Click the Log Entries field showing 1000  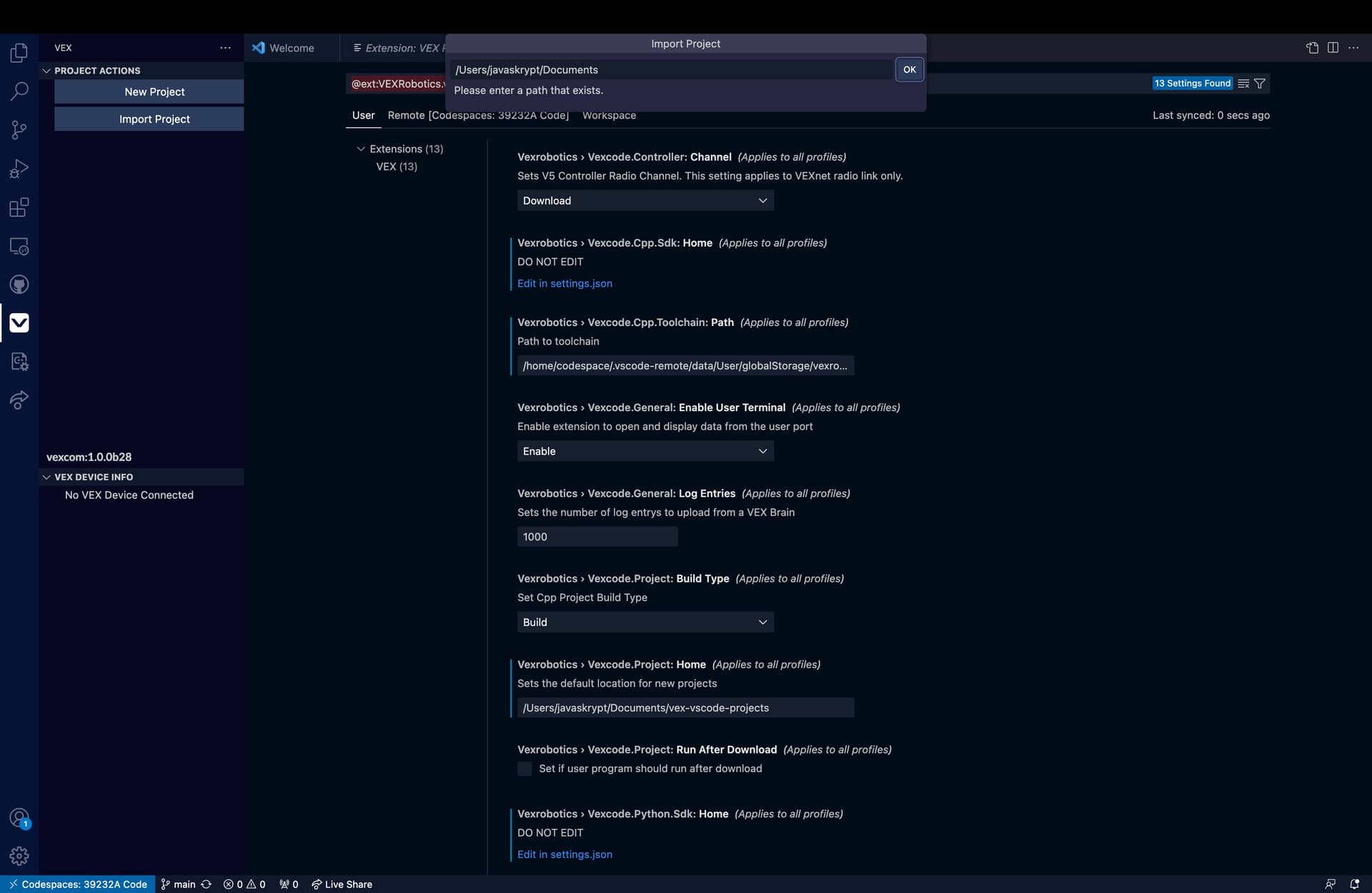[x=597, y=537]
